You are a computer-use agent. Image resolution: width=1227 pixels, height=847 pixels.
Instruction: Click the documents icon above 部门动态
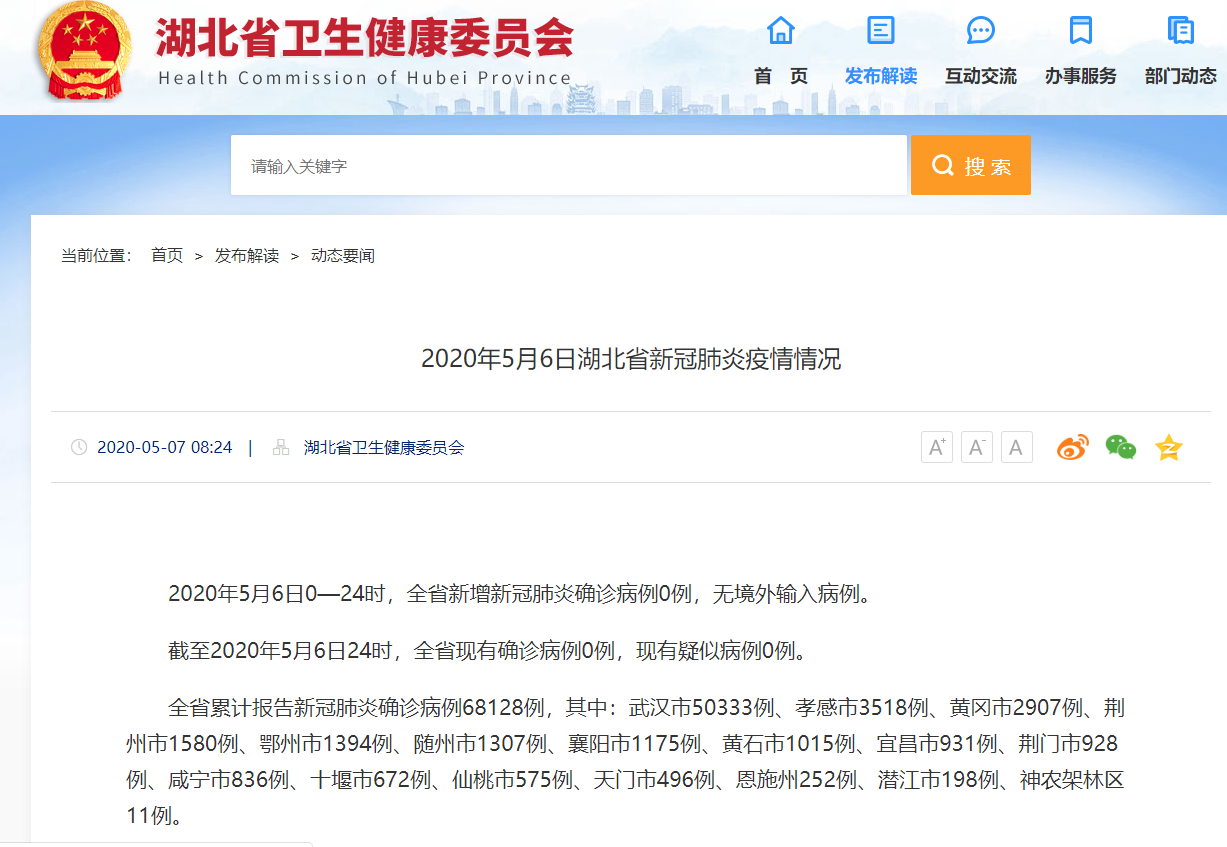coord(1180,31)
